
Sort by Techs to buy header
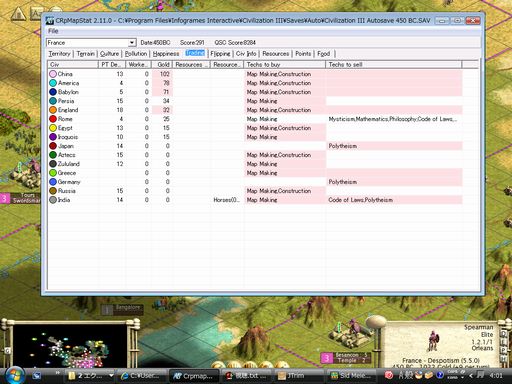click(x=285, y=64)
